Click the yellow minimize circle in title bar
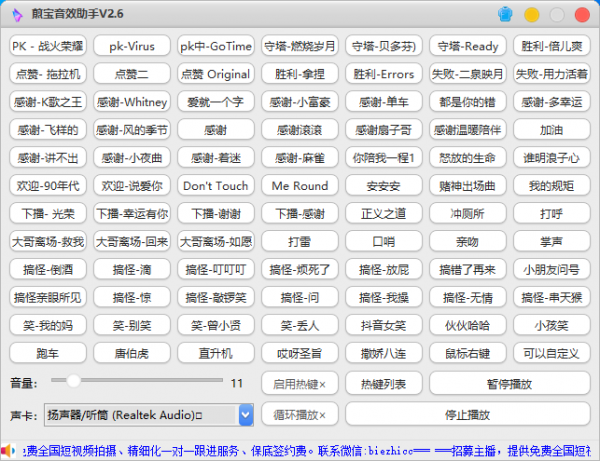 (x=532, y=15)
